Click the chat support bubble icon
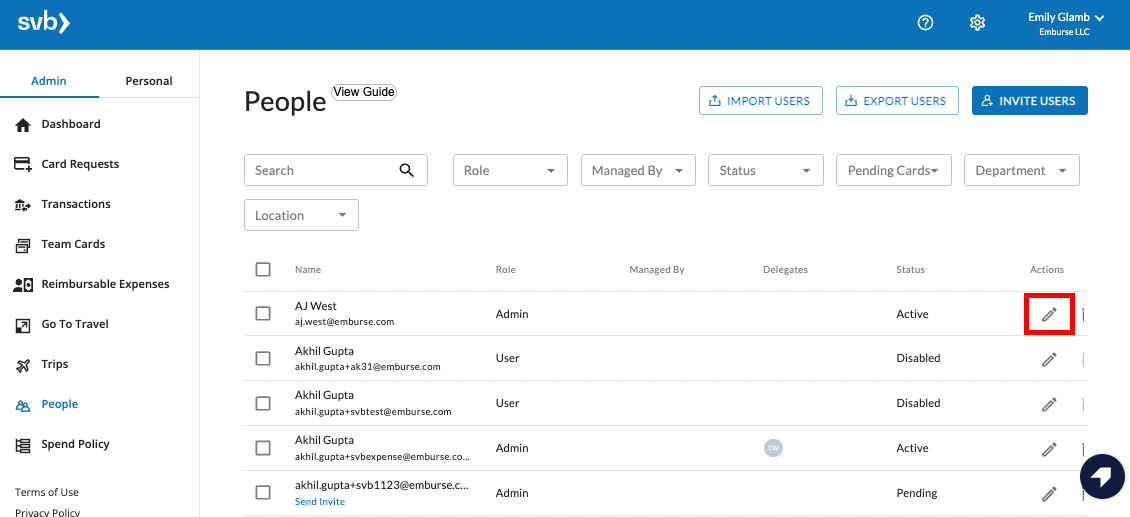Viewport: 1130px width, 517px height. coord(1102,476)
